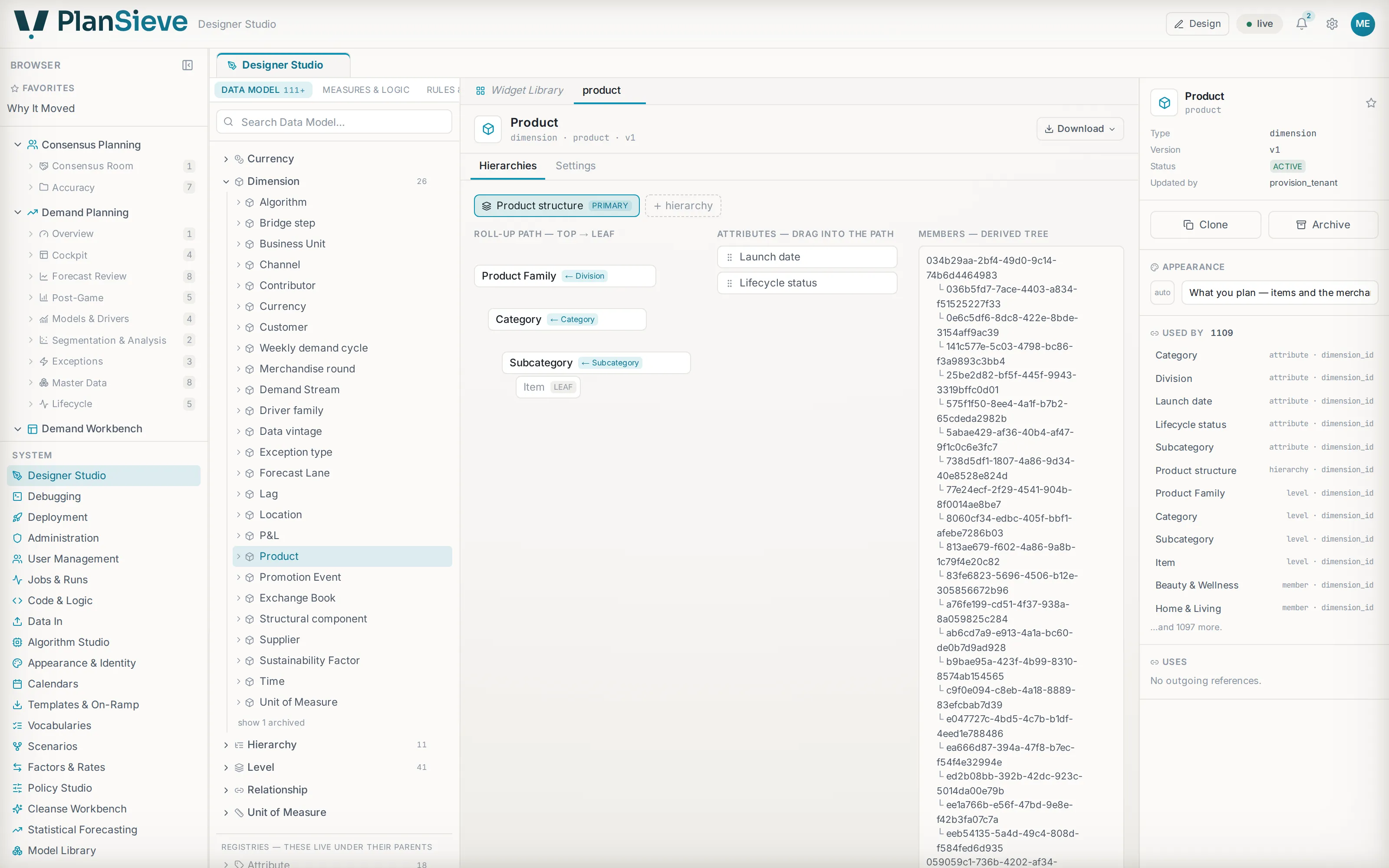The height and width of the screenshot is (868, 1389).
Task: Collapse the Dimension tree node
Action: (x=226, y=181)
